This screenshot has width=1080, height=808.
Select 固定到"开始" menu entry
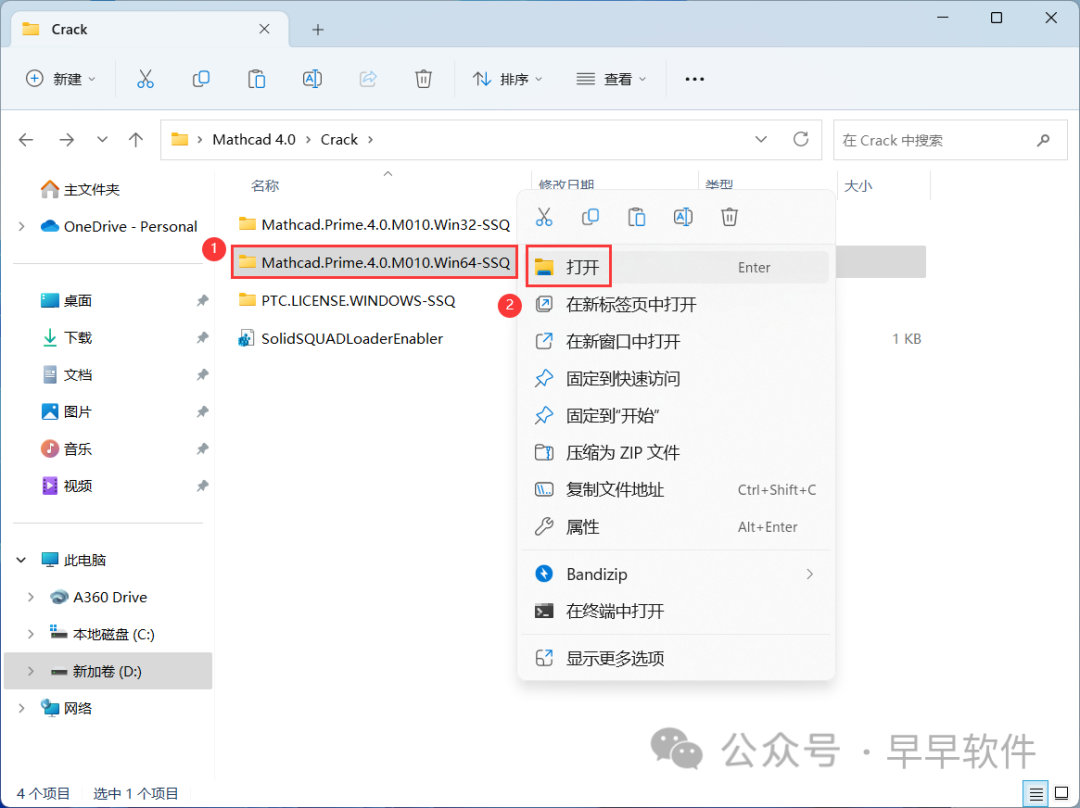click(676, 416)
